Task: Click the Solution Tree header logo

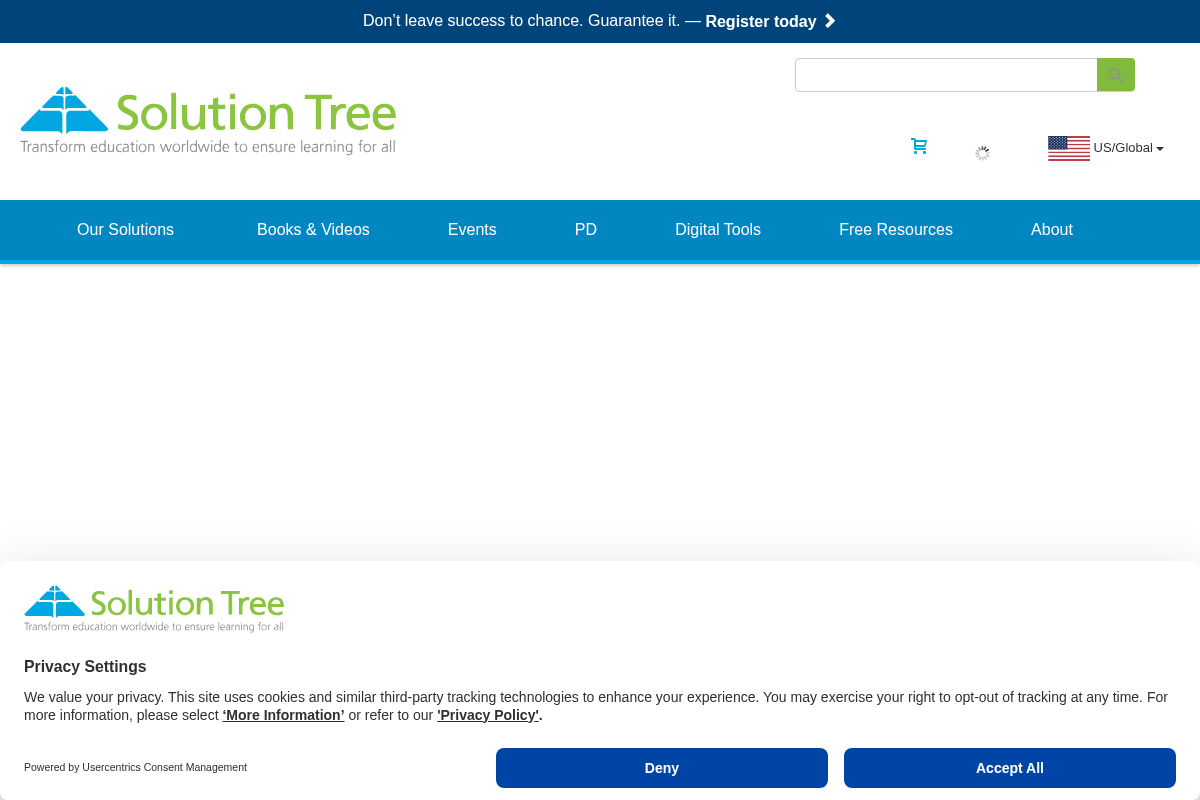Action: pyautogui.click(x=208, y=121)
